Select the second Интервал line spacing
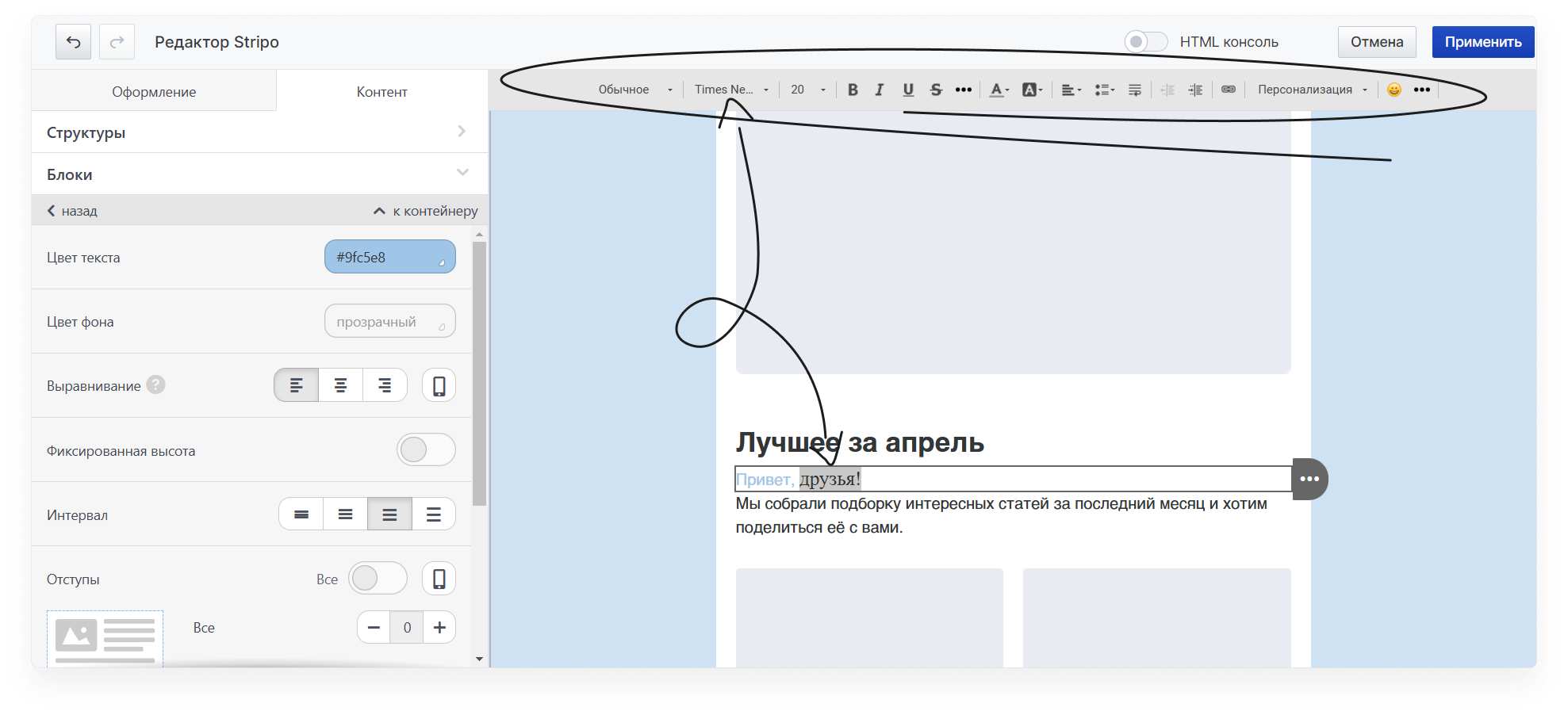This screenshot has height=715, width=1568. click(x=345, y=514)
